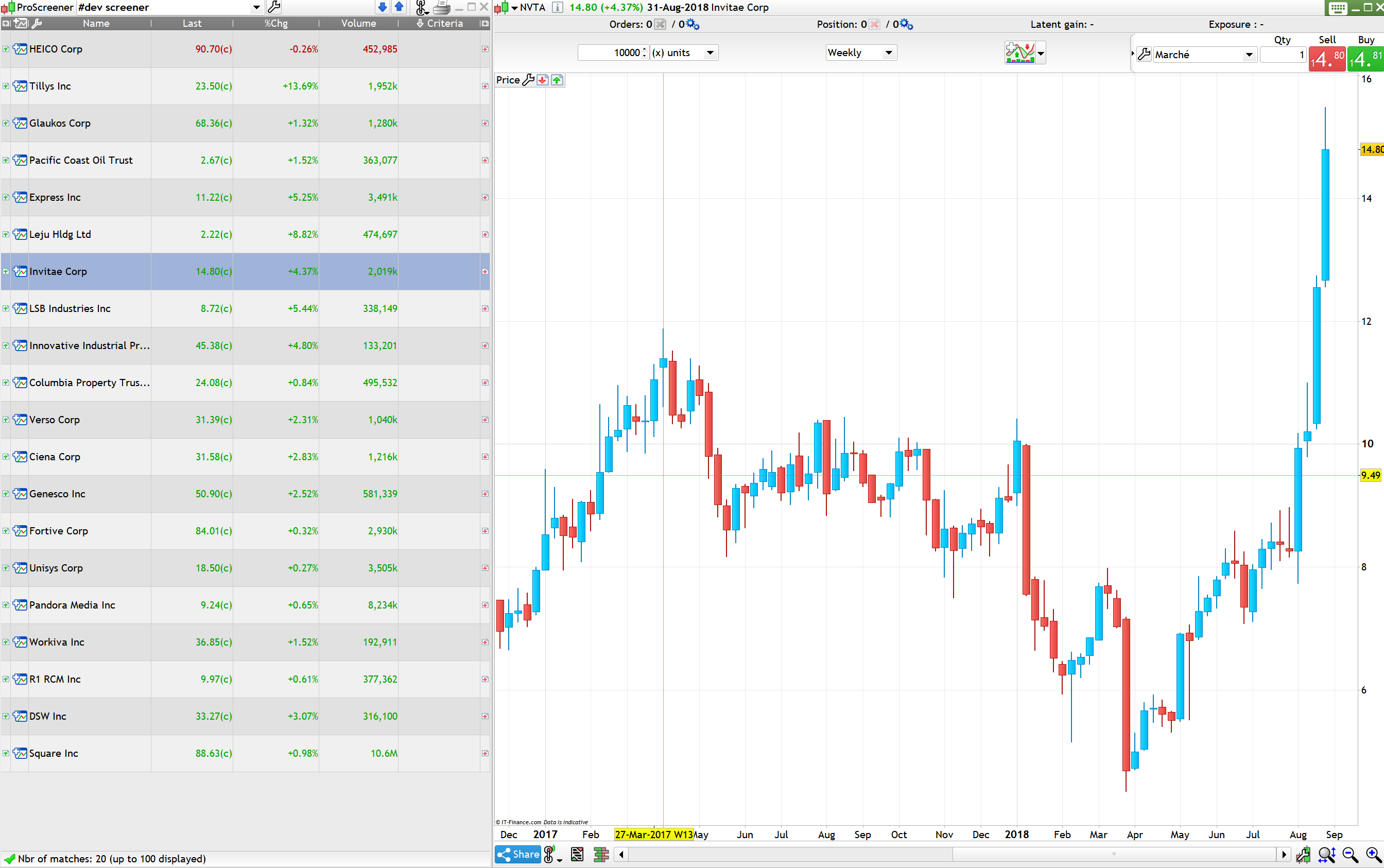Sort list by %Chg column header
1384x868 pixels.
(x=276, y=24)
